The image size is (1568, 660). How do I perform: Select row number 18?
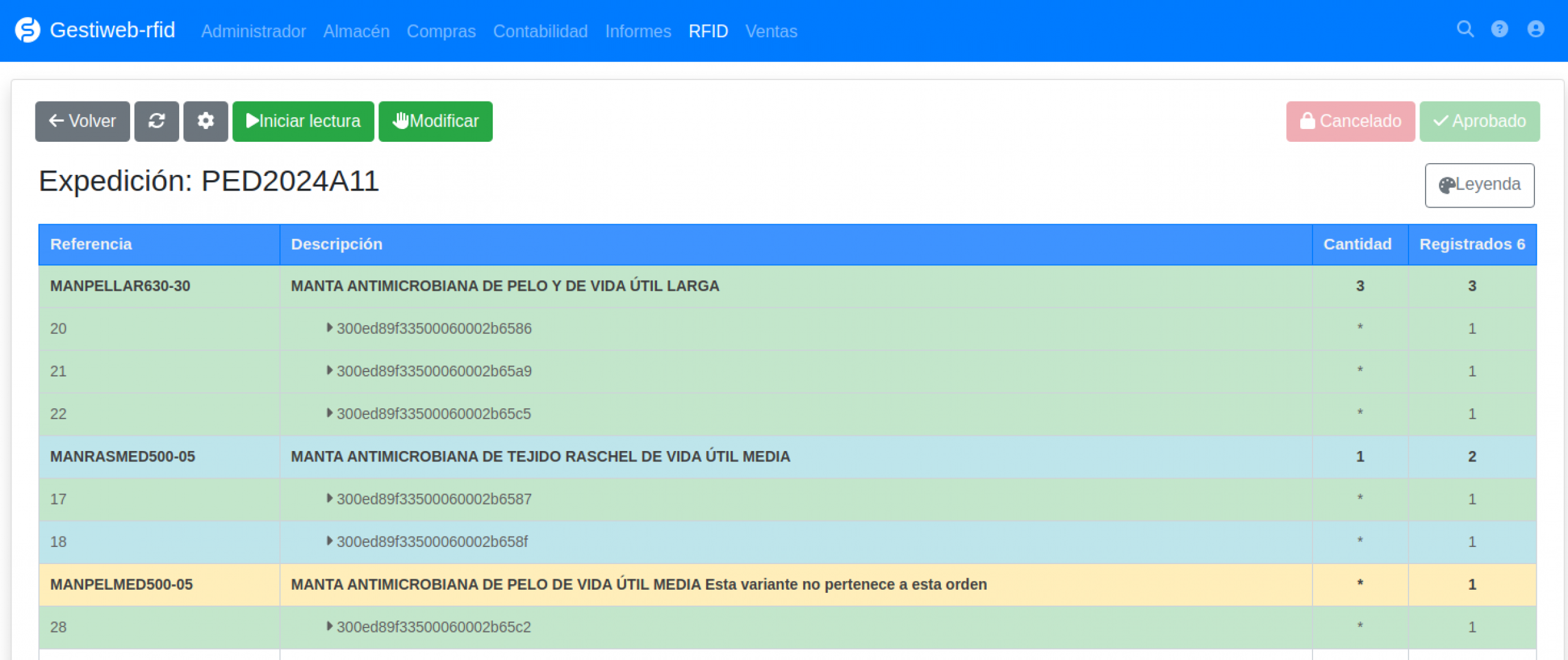point(58,542)
